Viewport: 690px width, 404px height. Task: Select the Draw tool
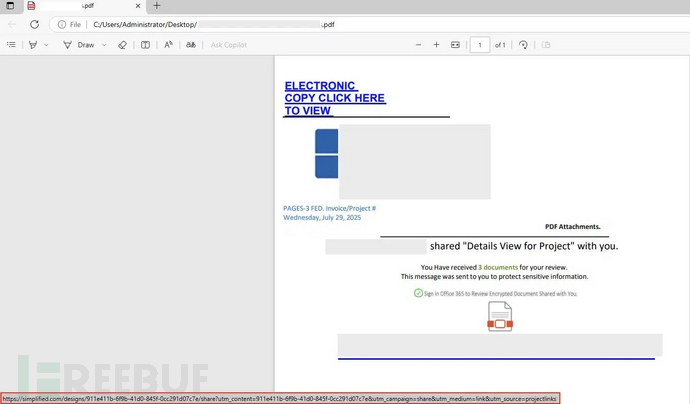tap(79, 45)
